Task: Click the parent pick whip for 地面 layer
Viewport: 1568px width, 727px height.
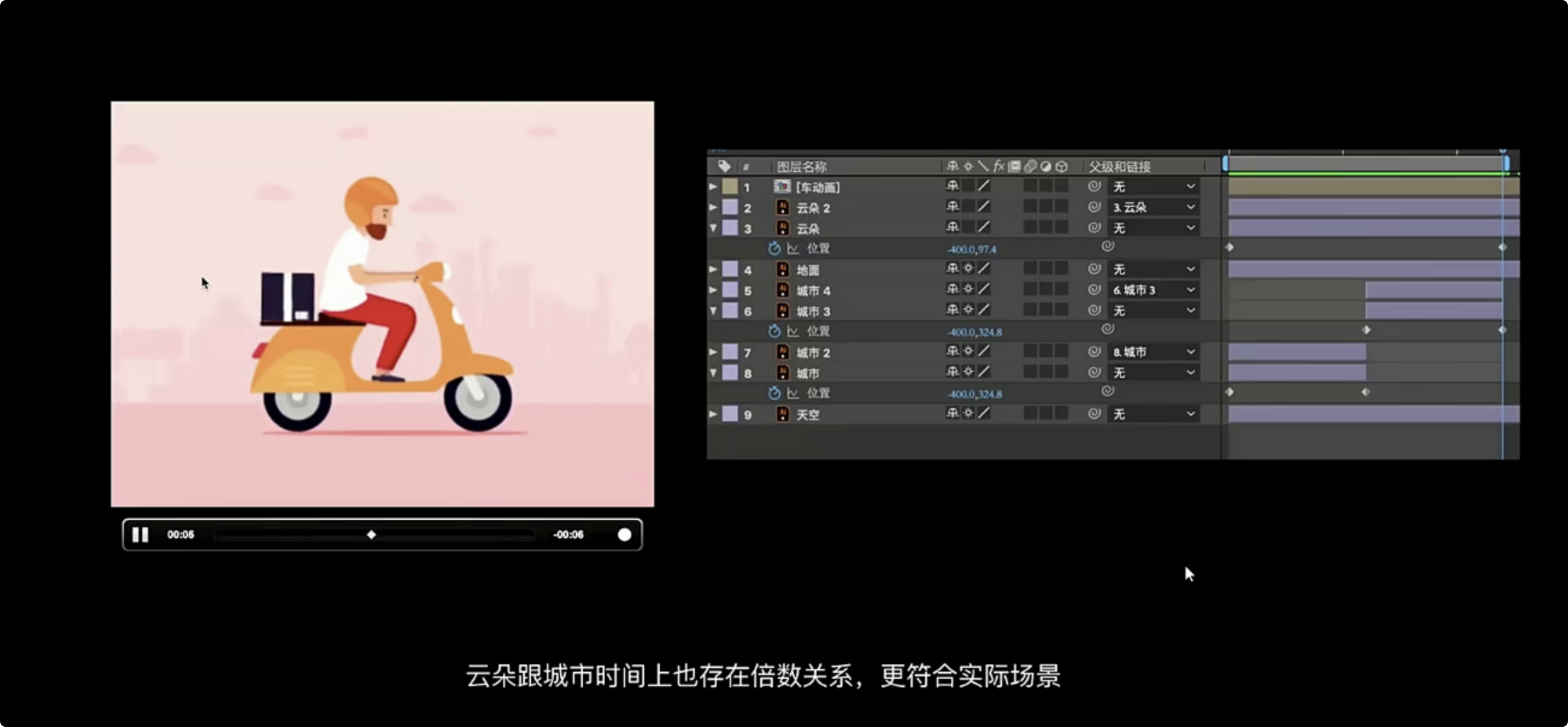Action: click(1094, 269)
